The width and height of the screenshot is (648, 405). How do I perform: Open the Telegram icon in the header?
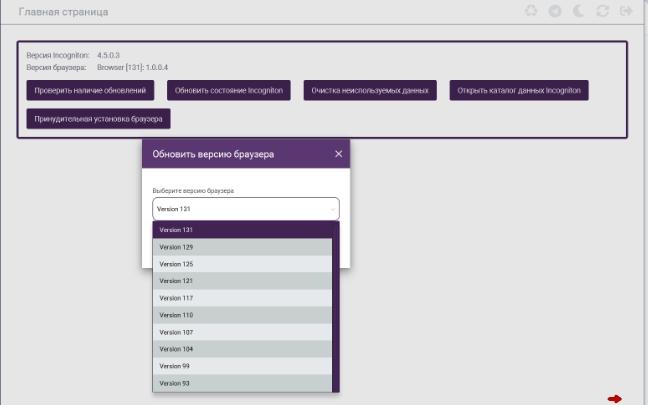[x=555, y=11]
